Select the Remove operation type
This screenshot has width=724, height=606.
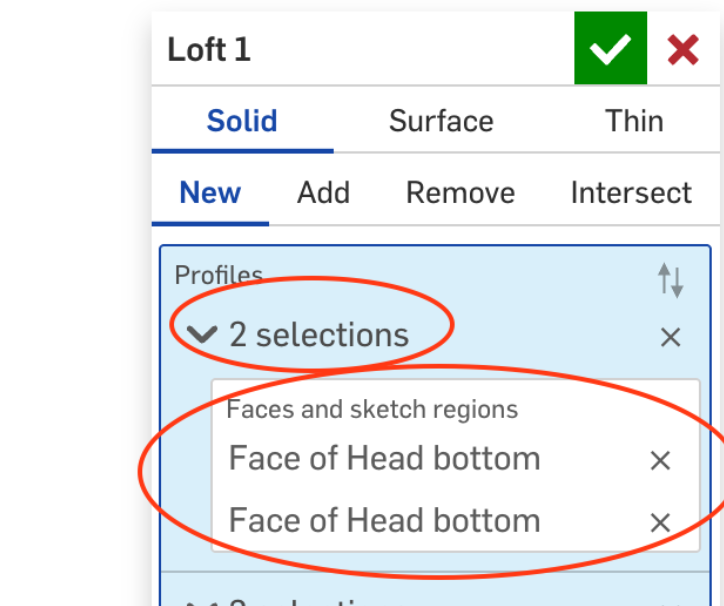pyautogui.click(x=460, y=192)
